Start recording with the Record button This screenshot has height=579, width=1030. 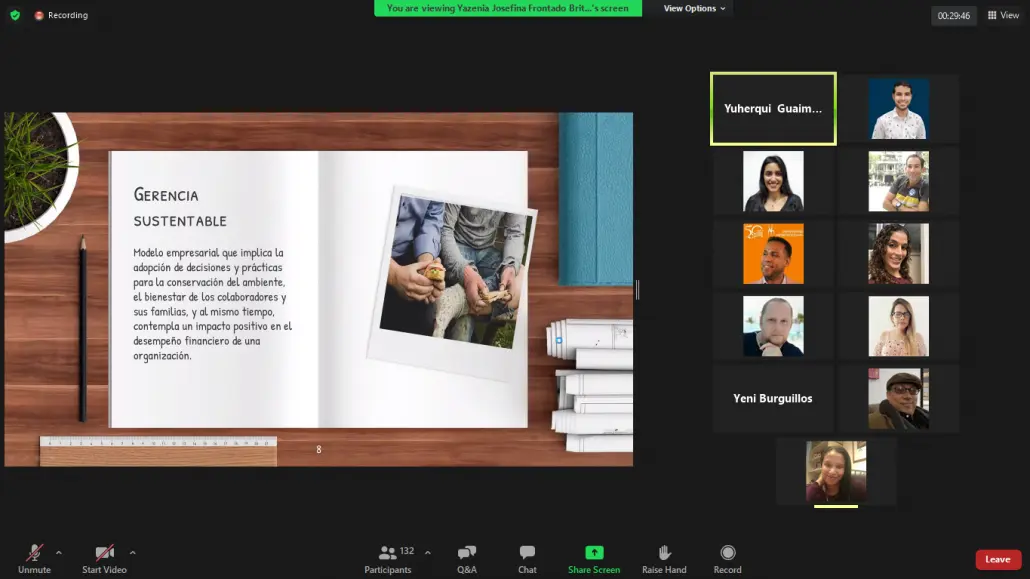point(727,559)
